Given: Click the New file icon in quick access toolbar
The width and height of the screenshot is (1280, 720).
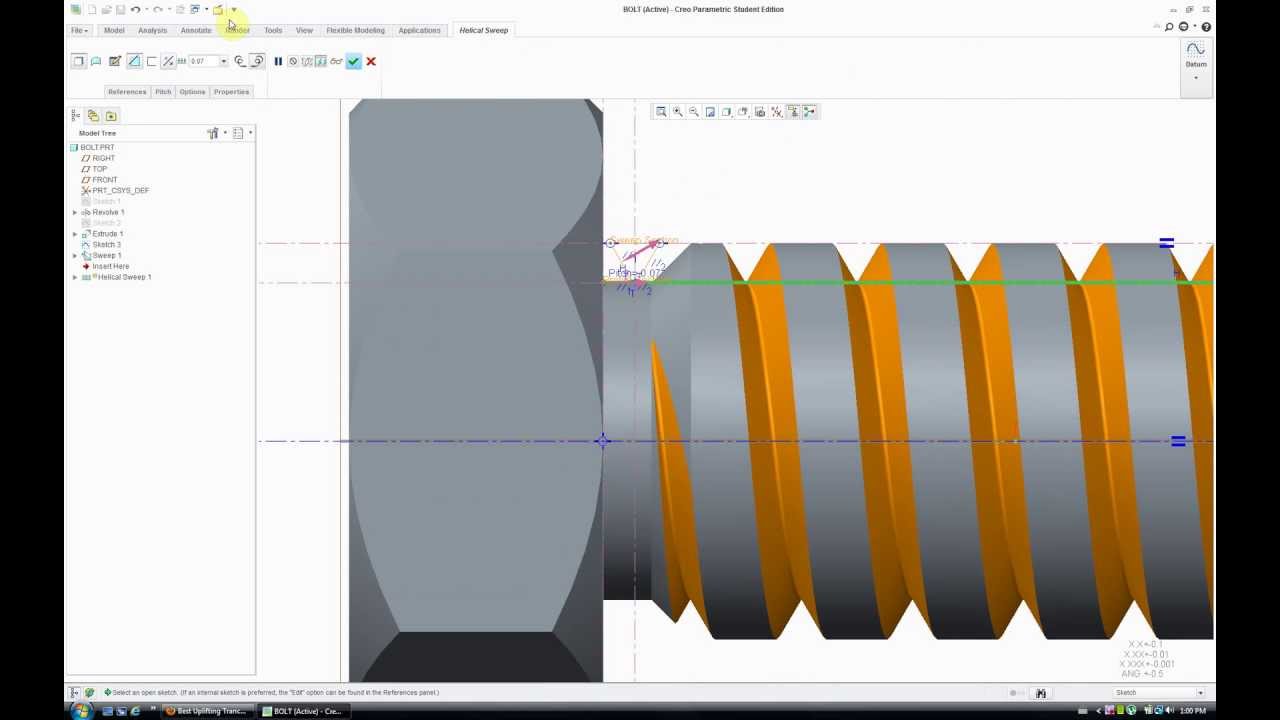Looking at the screenshot, I should (x=92, y=10).
